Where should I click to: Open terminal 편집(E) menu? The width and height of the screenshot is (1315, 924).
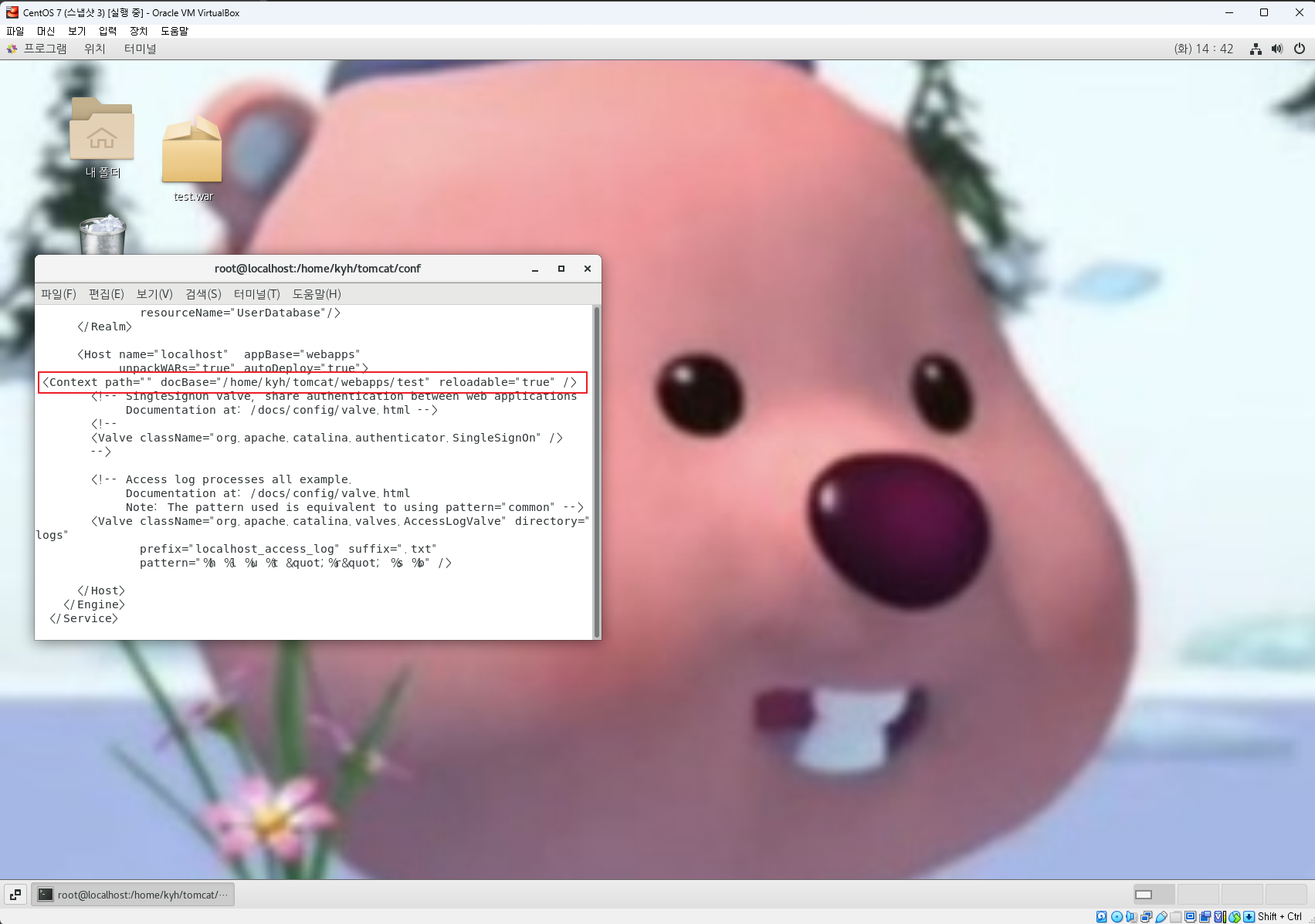tap(107, 294)
